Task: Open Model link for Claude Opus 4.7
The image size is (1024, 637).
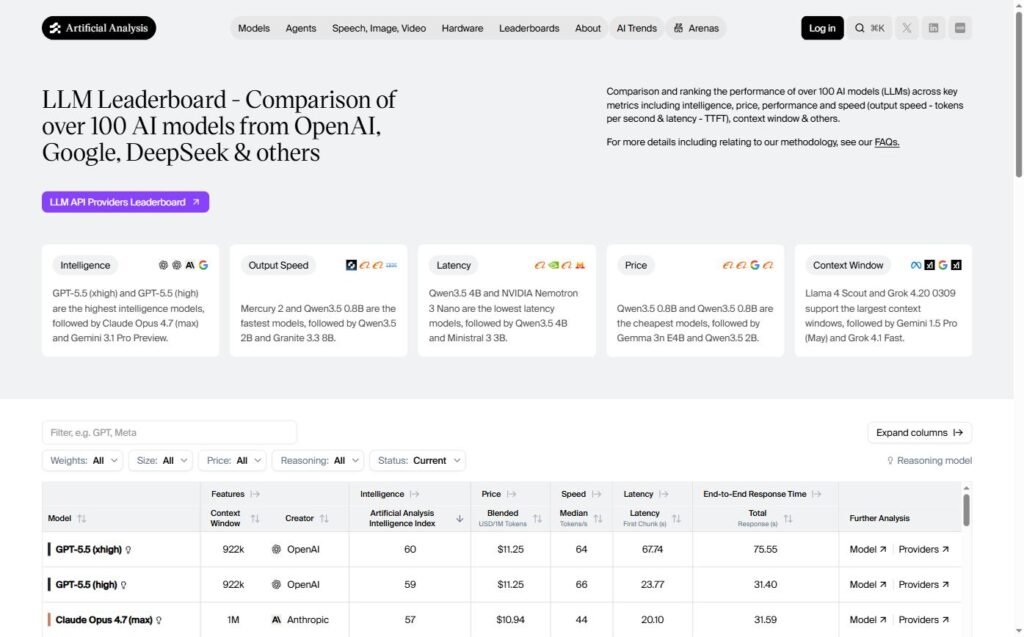Action: (x=868, y=620)
